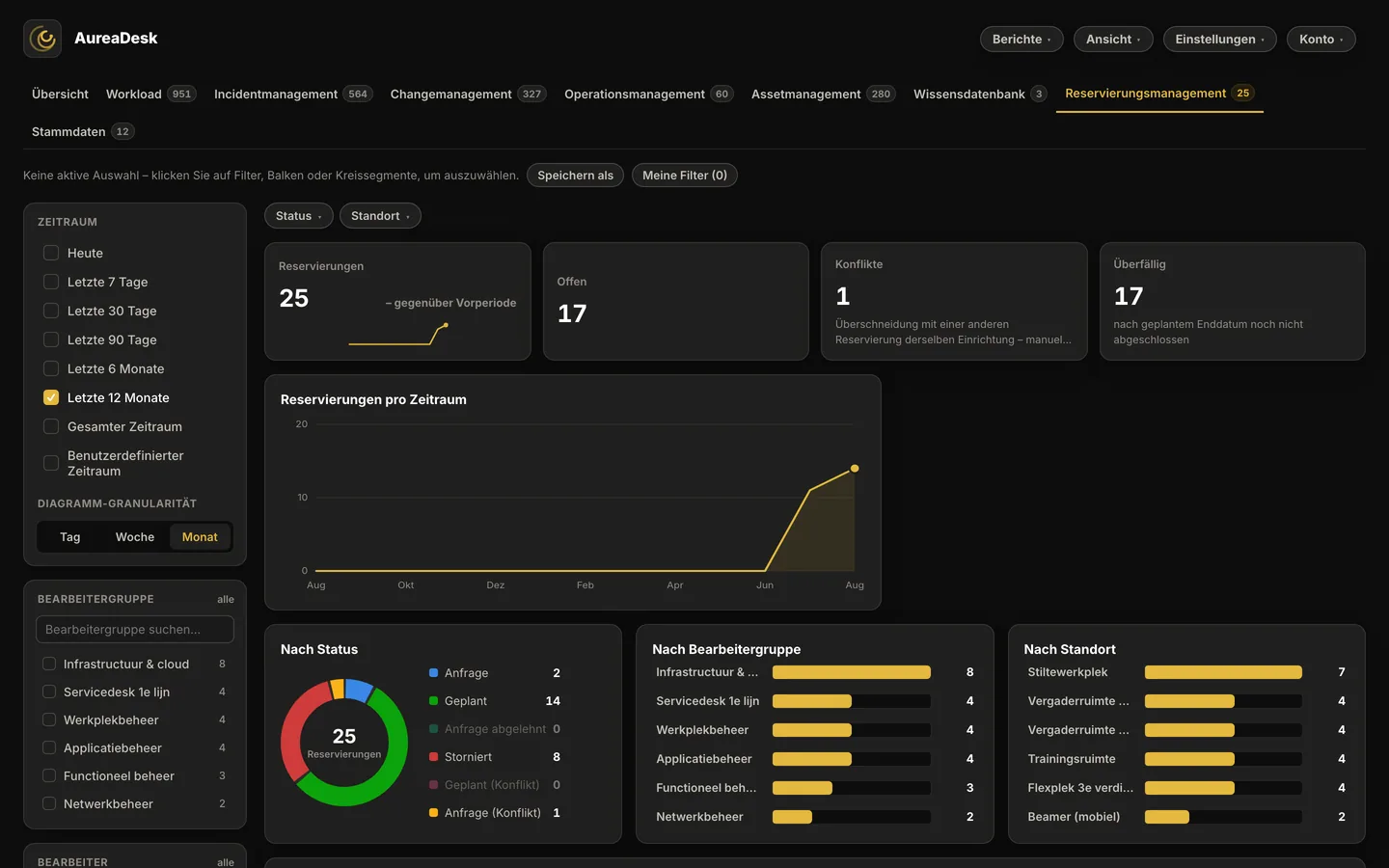Click the Netwerkbeheer bar in Nach Bearbeitergruppe chart
1389x868 pixels.
(x=792, y=817)
